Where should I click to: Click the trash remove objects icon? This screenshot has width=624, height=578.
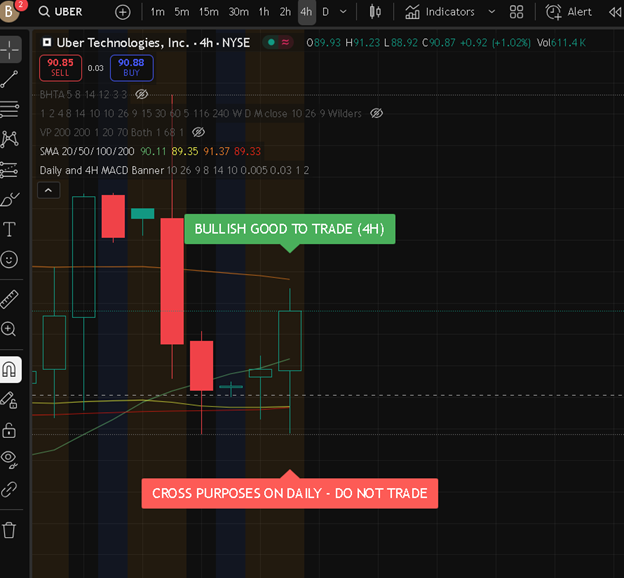[x=9, y=530]
